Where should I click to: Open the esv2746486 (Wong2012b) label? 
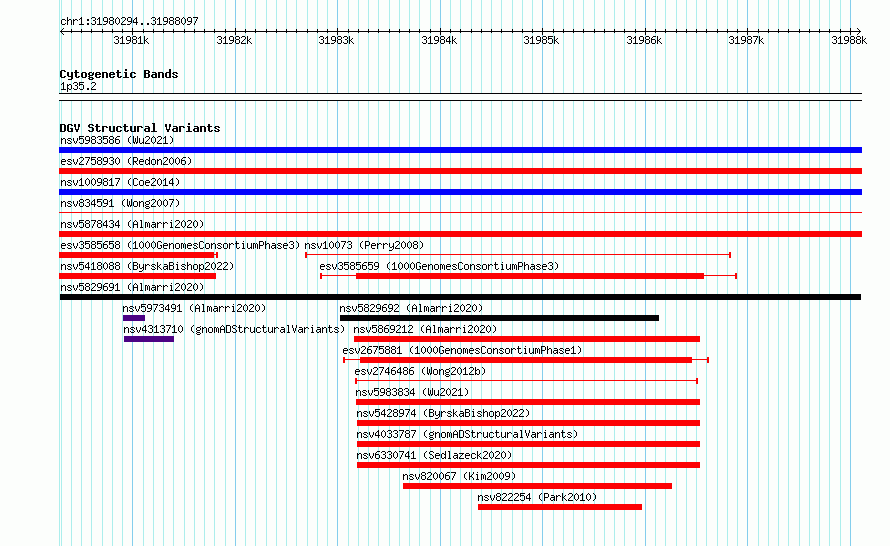pos(420,371)
